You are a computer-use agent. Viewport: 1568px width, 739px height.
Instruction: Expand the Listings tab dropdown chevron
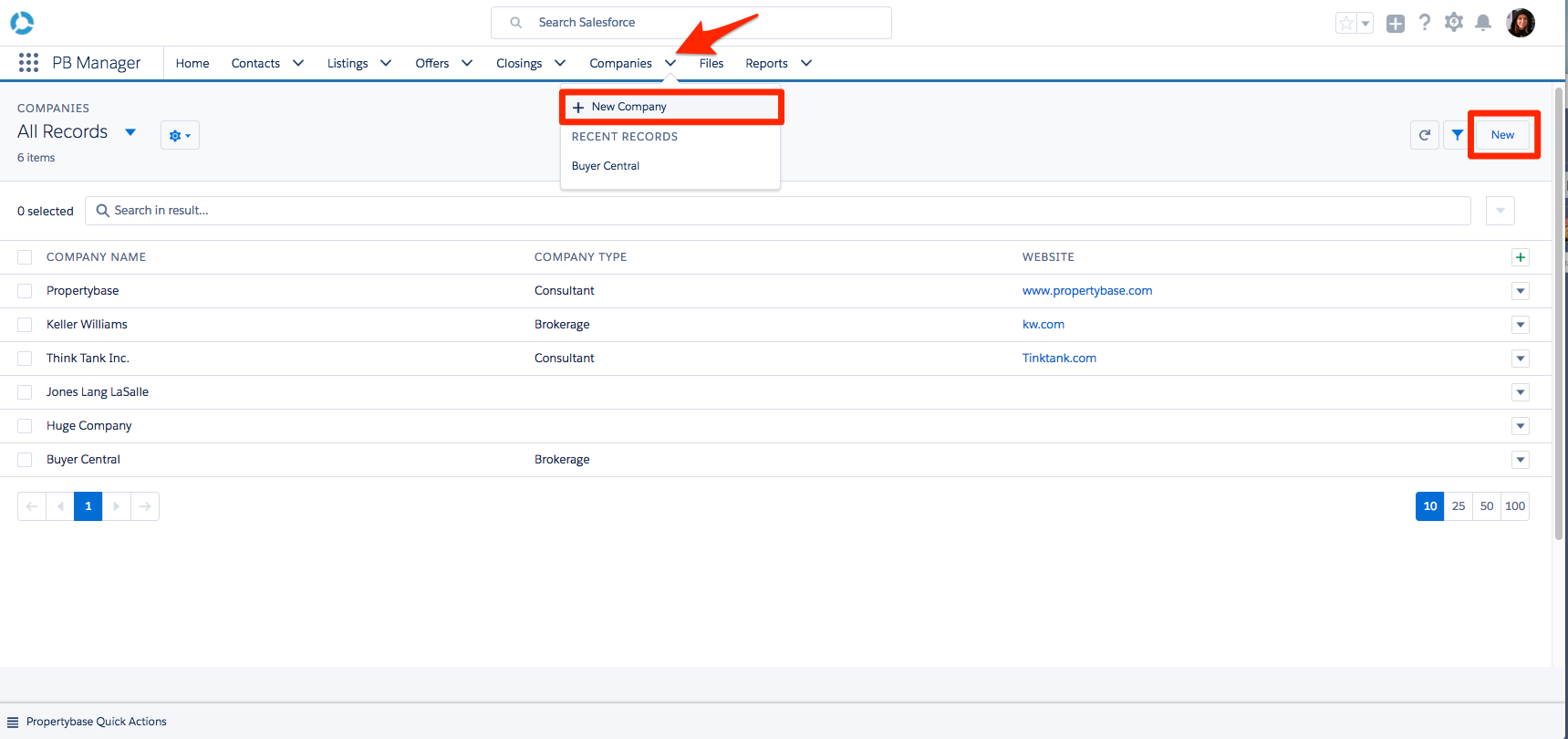pyautogui.click(x=386, y=63)
